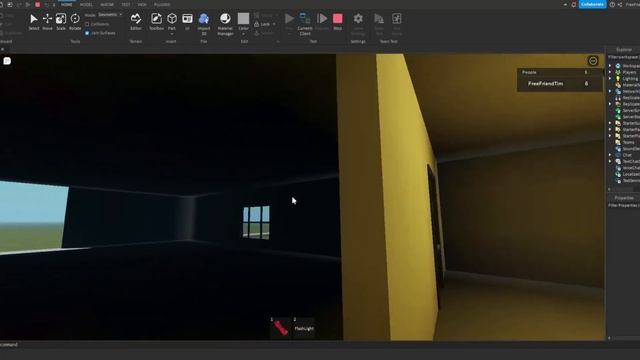
Task: Expand the Chat tree node
Action: pyautogui.click(x=610, y=155)
